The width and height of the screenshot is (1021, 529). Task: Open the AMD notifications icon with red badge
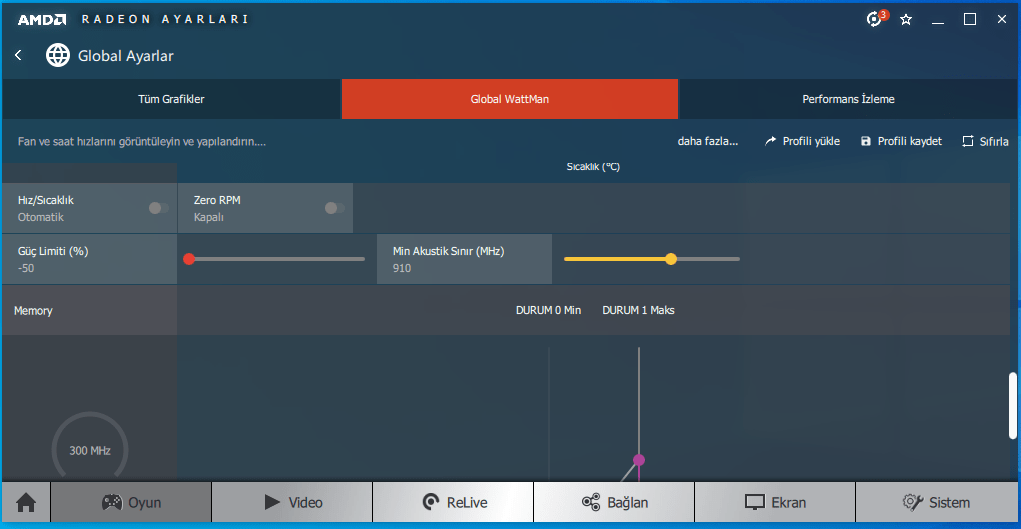[x=876, y=19]
